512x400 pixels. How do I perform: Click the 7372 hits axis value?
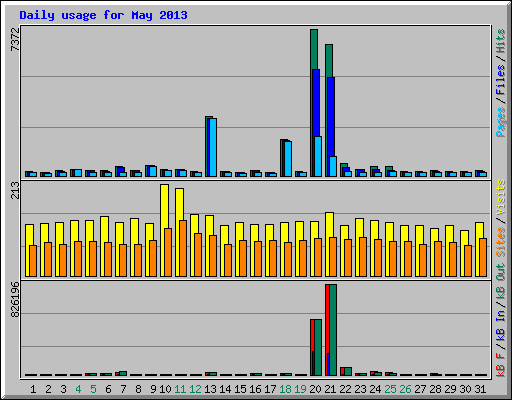pyautogui.click(x=15, y=40)
